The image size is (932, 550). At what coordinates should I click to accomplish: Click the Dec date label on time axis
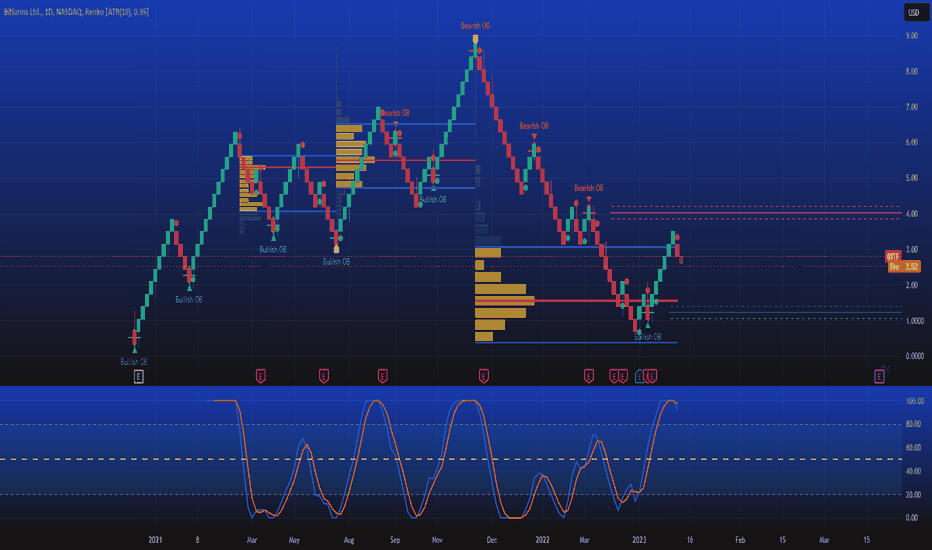coord(492,540)
